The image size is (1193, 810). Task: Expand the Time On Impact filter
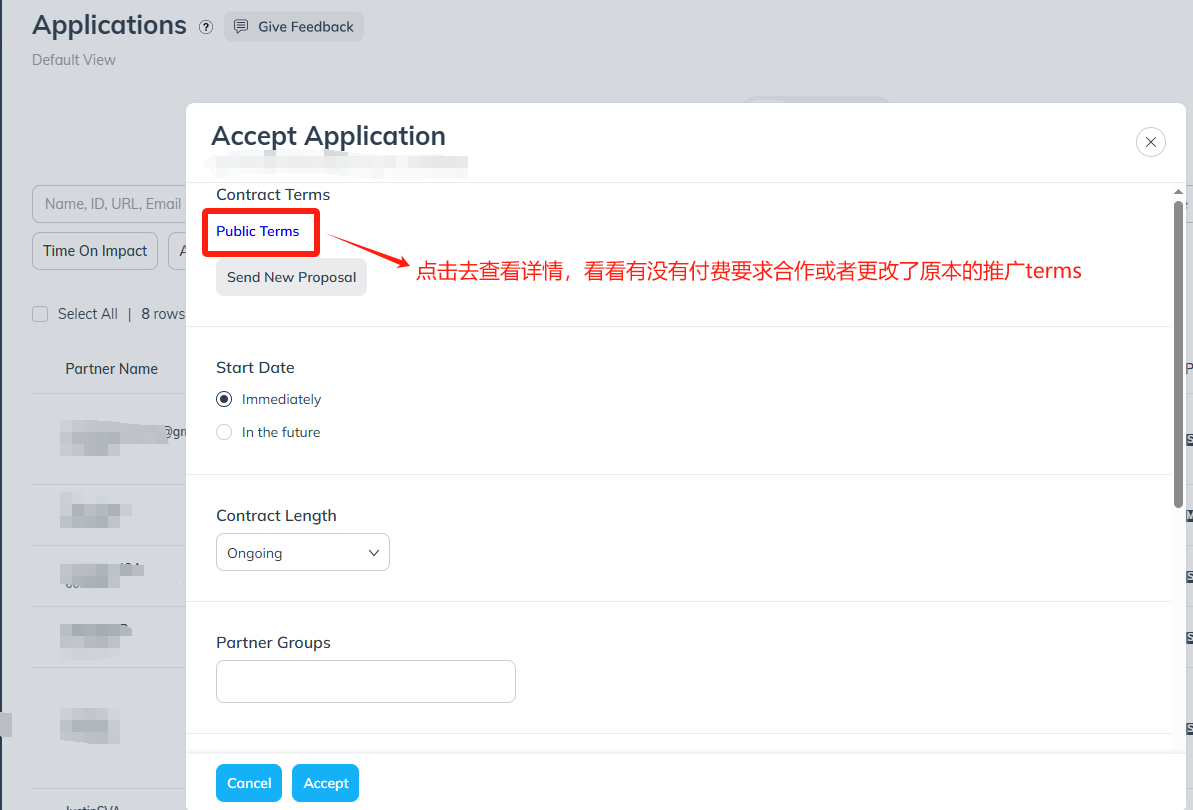click(94, 250)
